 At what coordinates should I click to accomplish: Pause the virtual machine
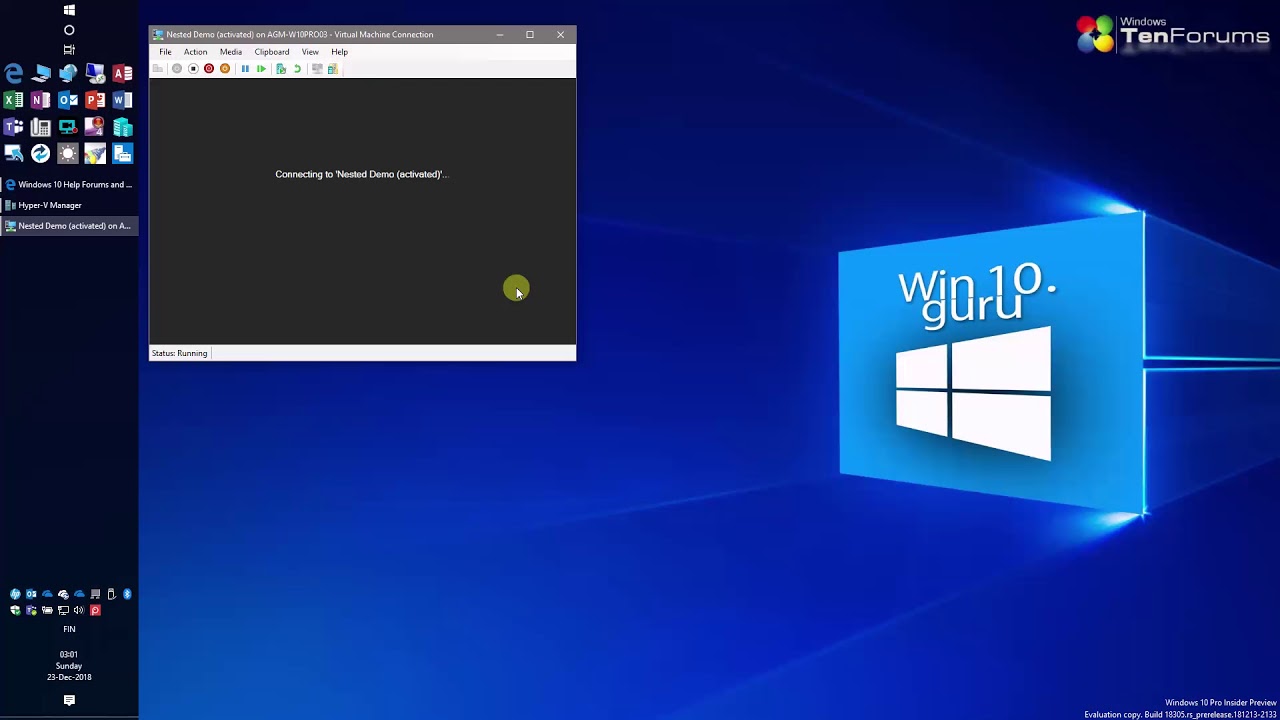coord(245,68)
